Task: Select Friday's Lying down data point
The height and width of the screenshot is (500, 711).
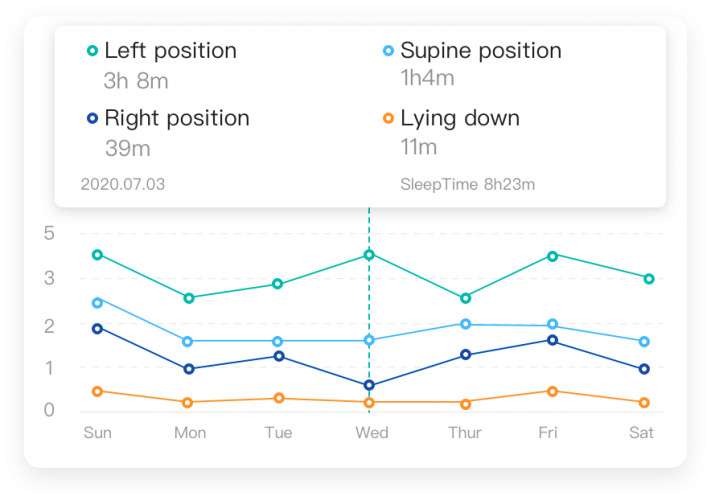Action: point(552,391)
